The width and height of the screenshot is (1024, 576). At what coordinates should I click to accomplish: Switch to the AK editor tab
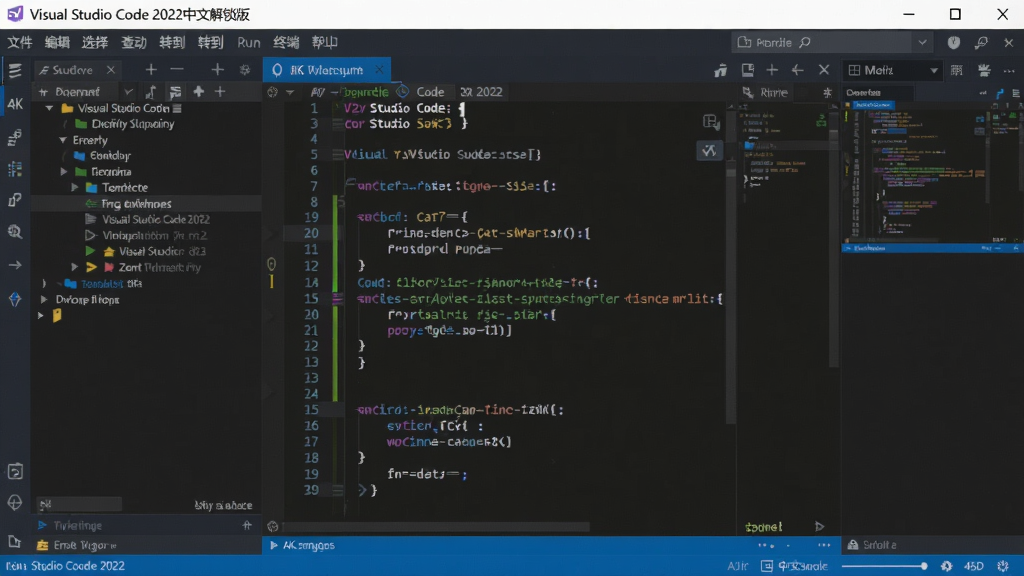click(327, 70)
